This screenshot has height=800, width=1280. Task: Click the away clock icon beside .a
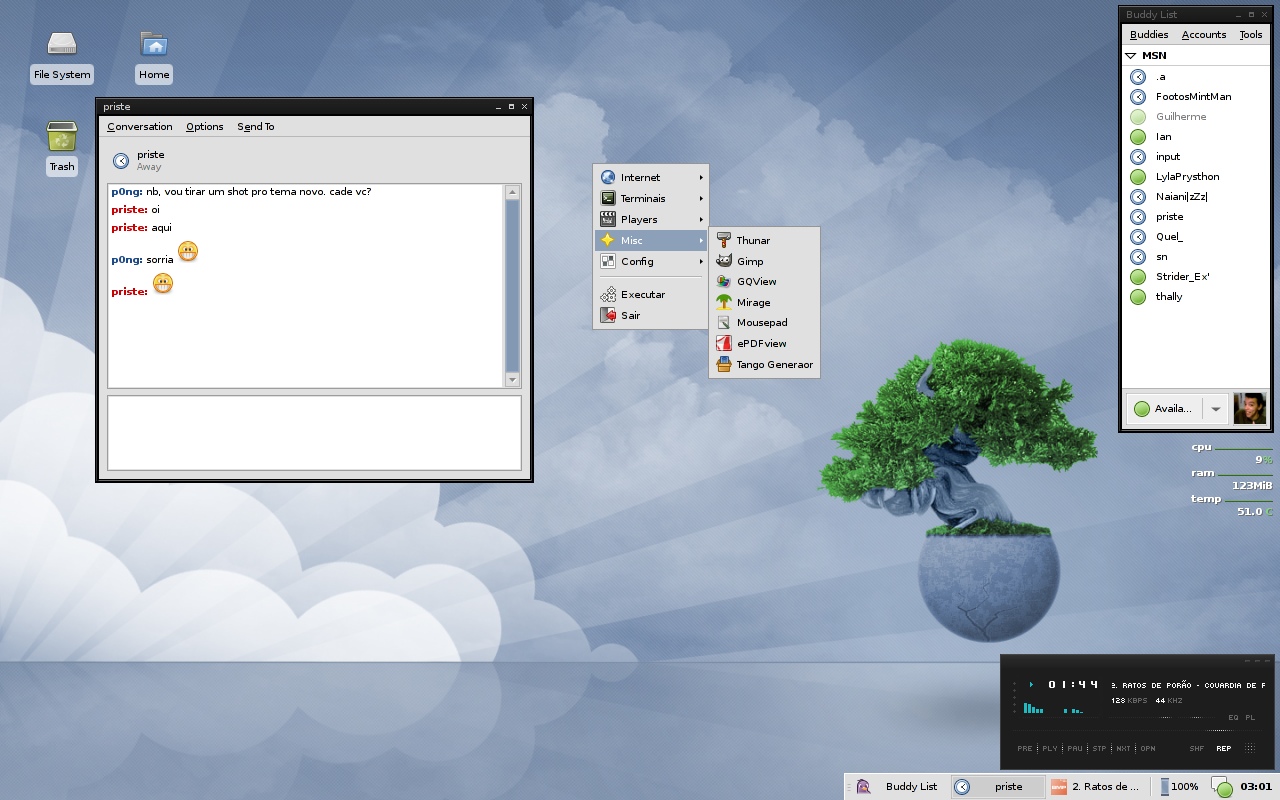tap(1138, 77)
